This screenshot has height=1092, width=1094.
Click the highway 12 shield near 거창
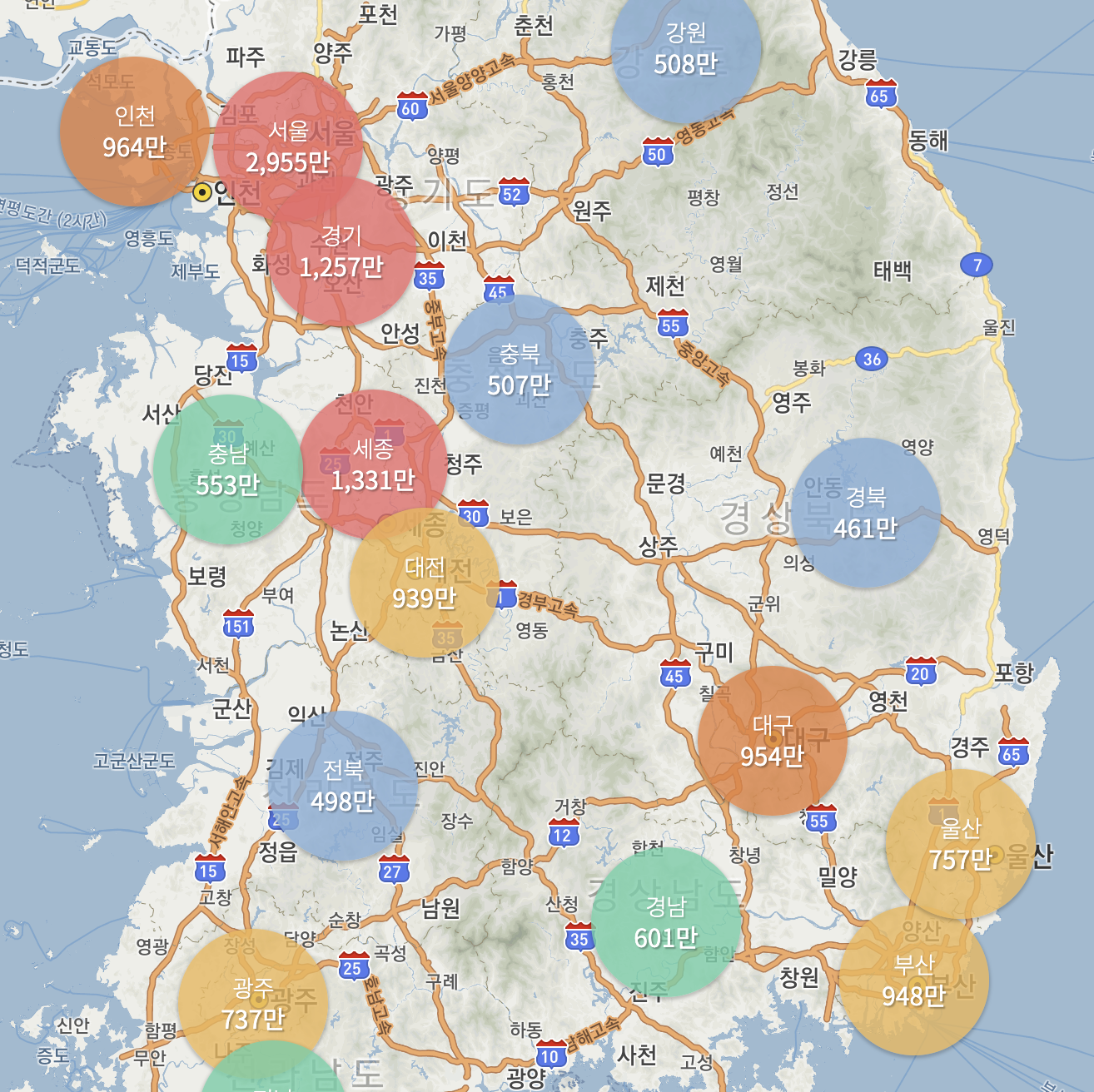coord(564,832)
